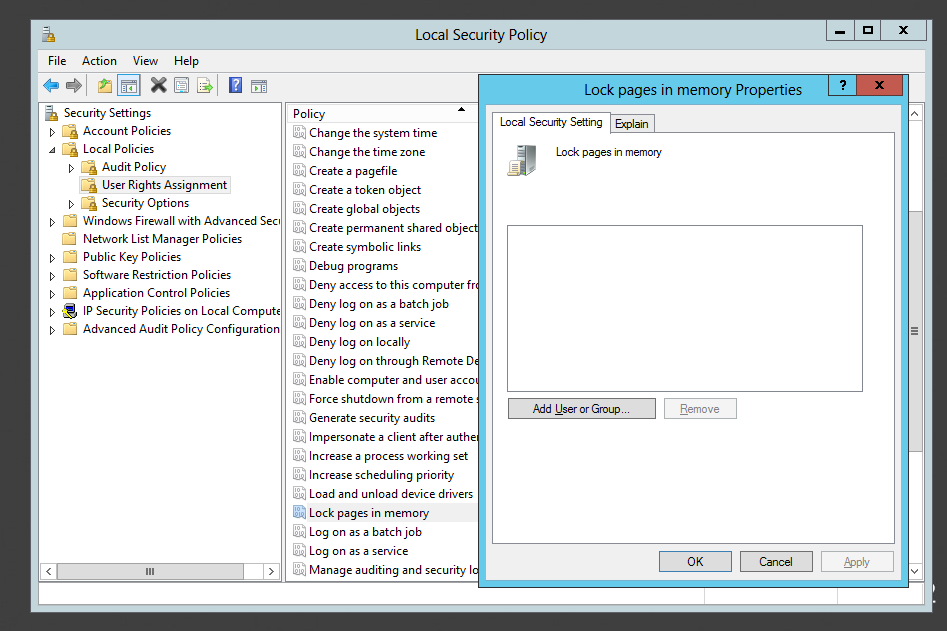Click the Cancel button in dialog
This screenshot has height=631, width=947.
(776, 562)
